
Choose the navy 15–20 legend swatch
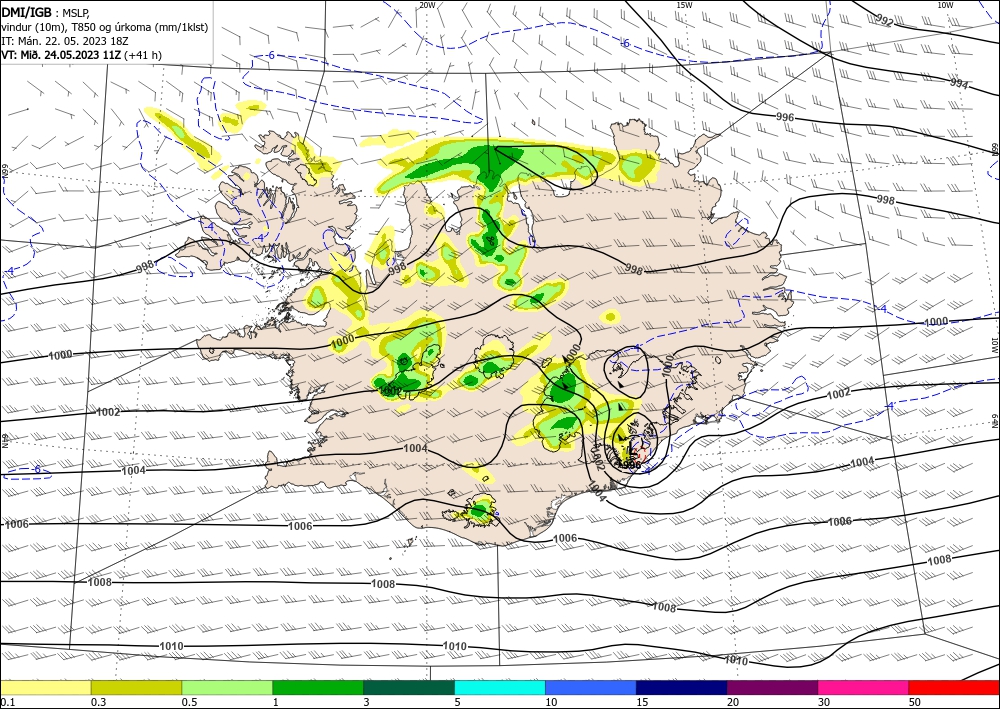click(682, 687)
